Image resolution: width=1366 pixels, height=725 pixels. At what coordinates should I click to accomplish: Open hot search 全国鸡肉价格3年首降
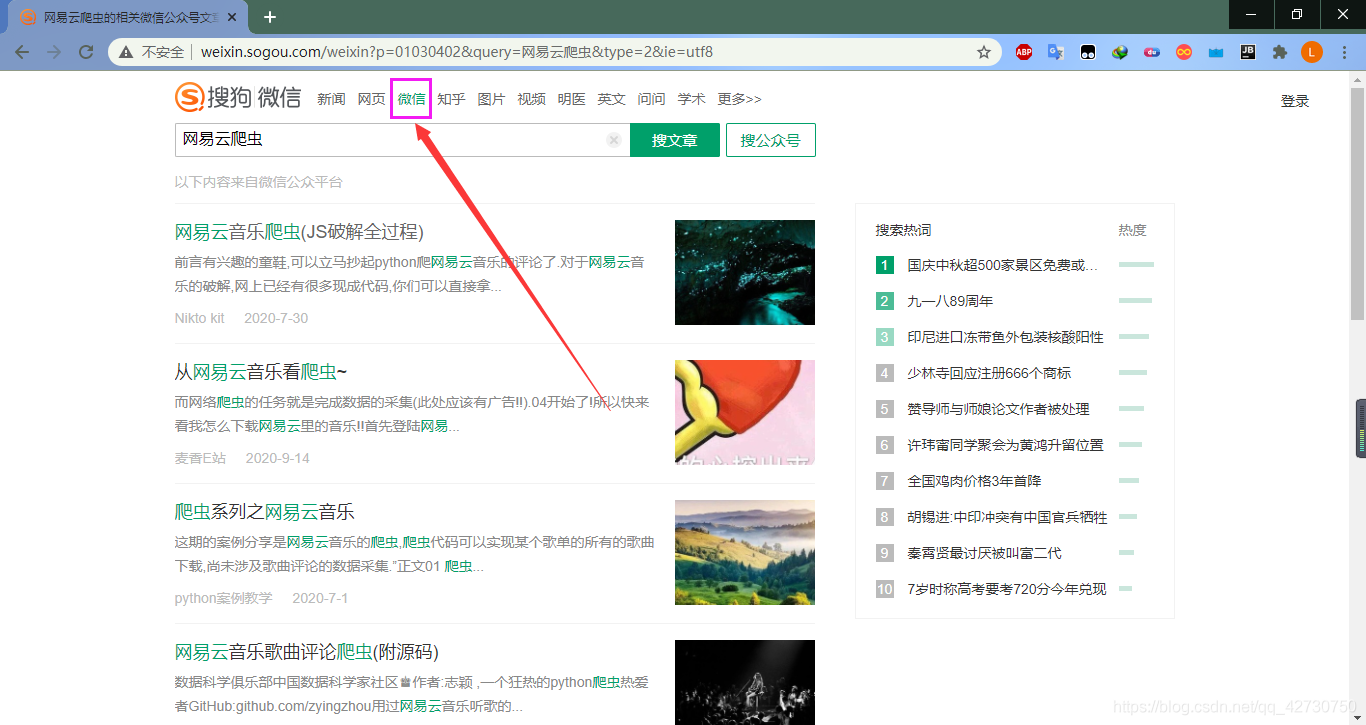pos(974,481)
